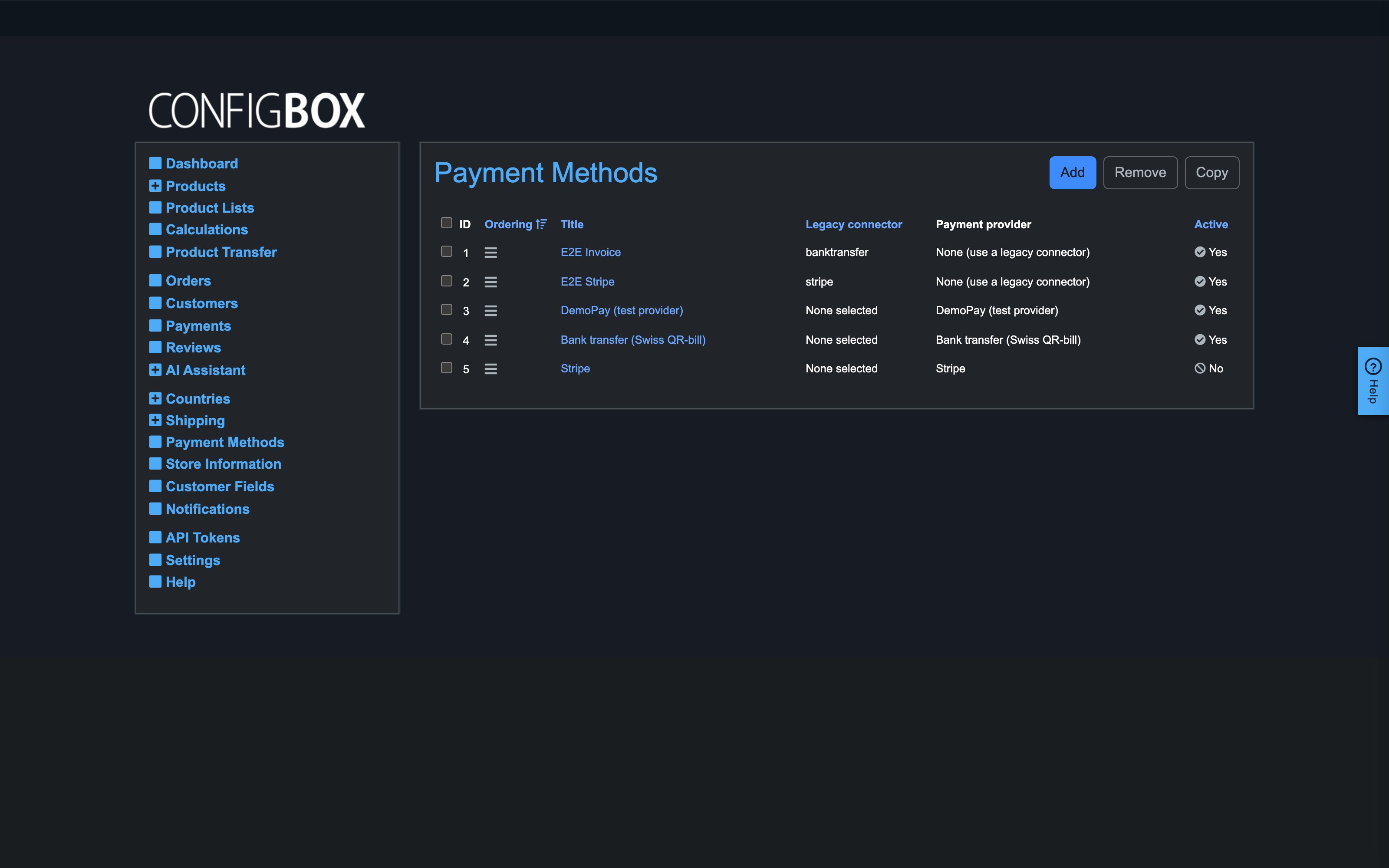Check the box for row 5 Stripe
The image size is (1389, 868).
click(447, 368)
